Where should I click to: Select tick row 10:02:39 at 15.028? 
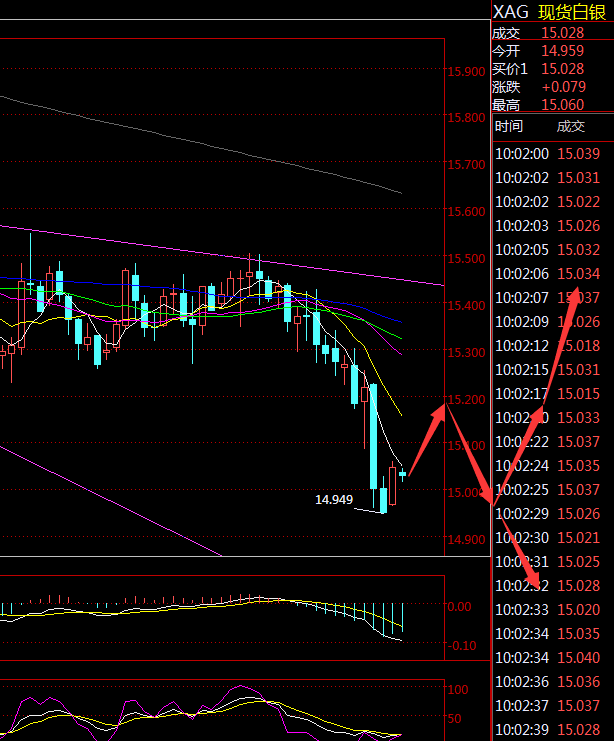[x=547, y=730]
